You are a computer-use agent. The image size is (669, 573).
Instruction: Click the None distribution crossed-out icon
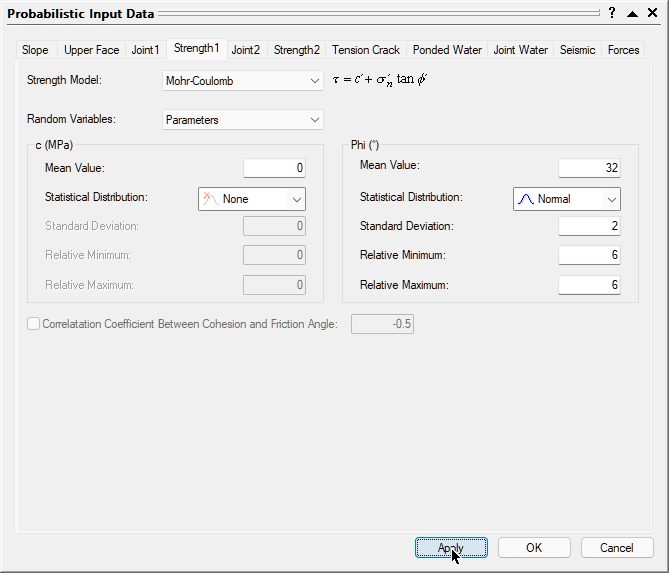(211, 199)
